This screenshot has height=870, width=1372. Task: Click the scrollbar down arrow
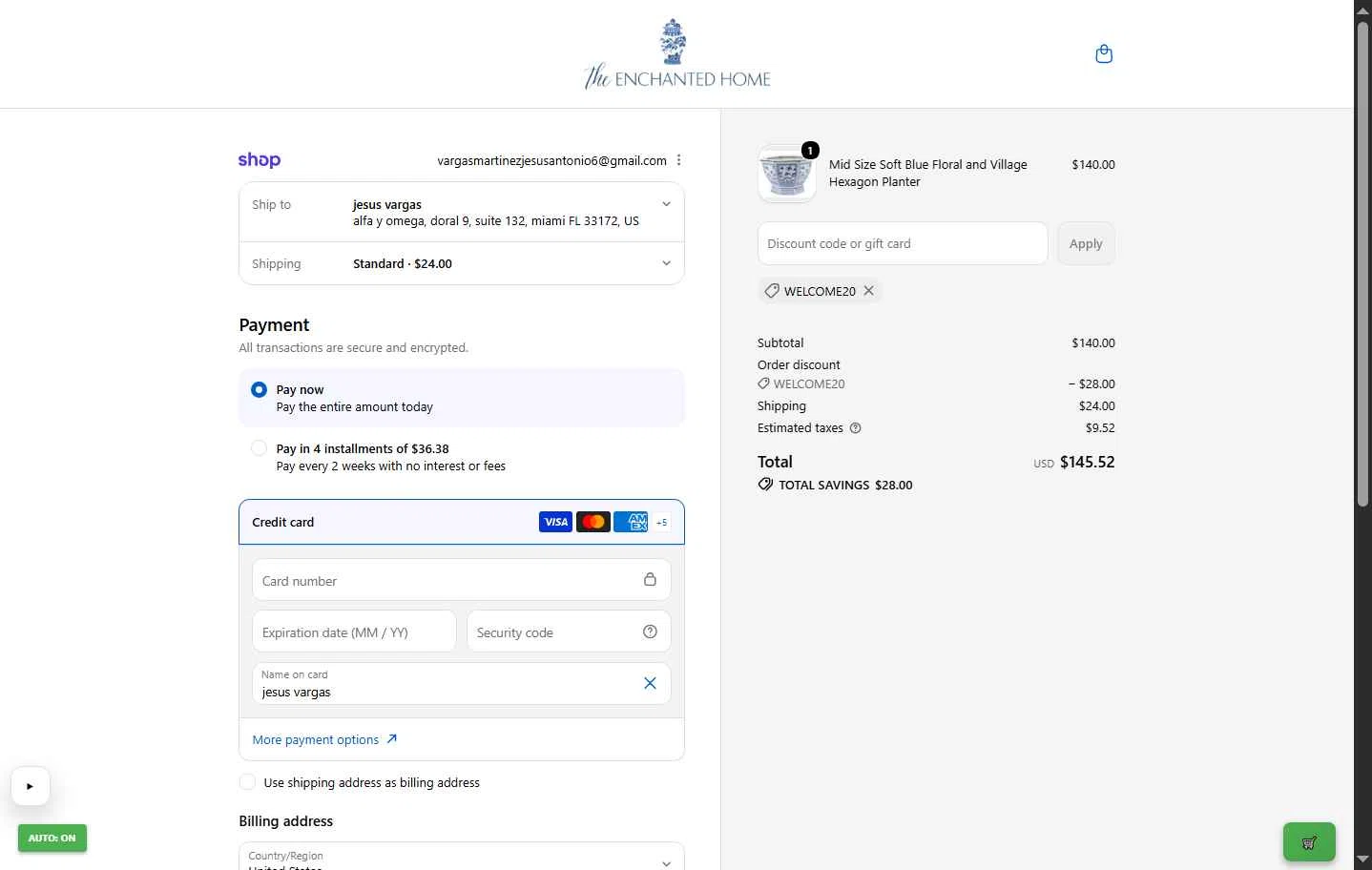point(1363,860)
